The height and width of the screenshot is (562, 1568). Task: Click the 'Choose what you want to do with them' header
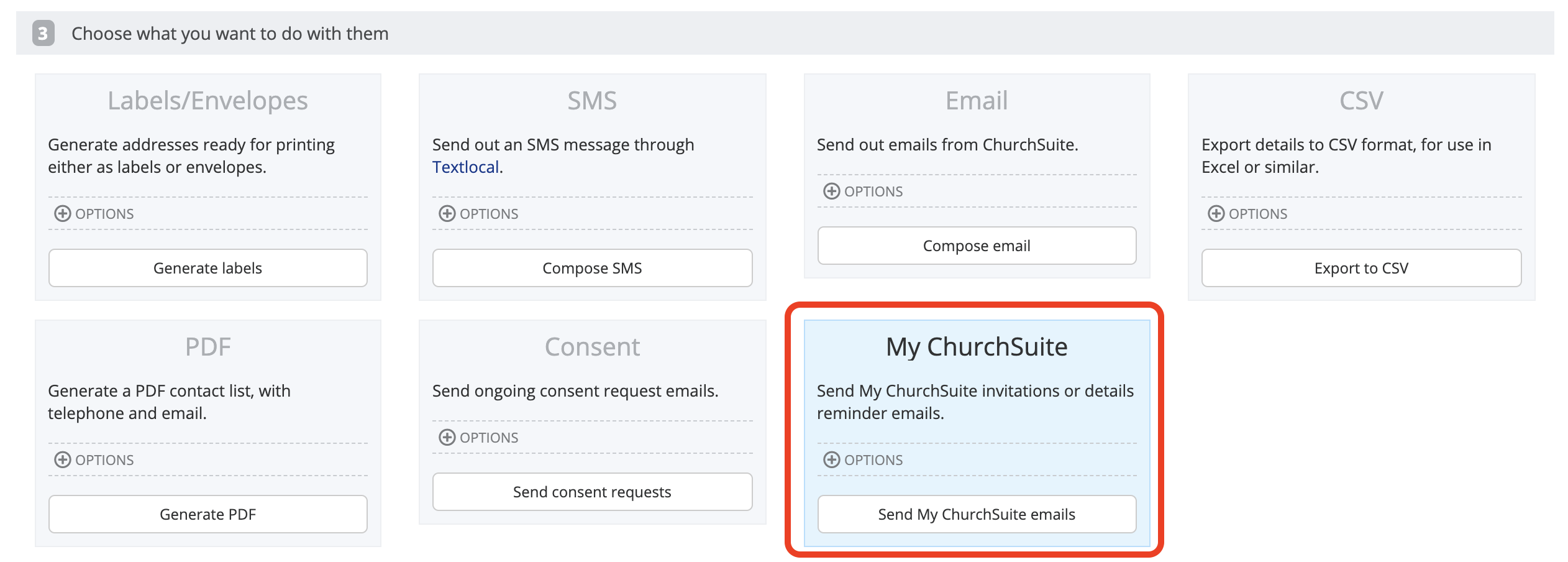[230, 34]
